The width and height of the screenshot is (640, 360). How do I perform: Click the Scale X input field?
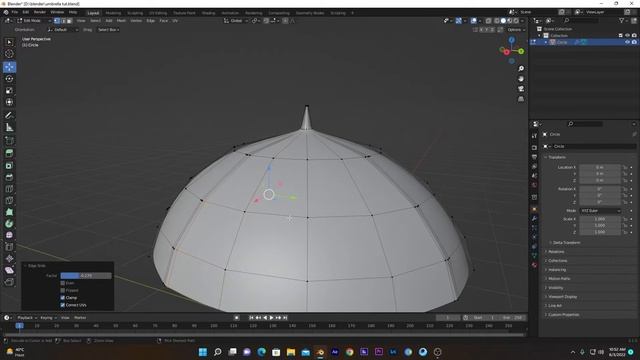coord(600,219)
